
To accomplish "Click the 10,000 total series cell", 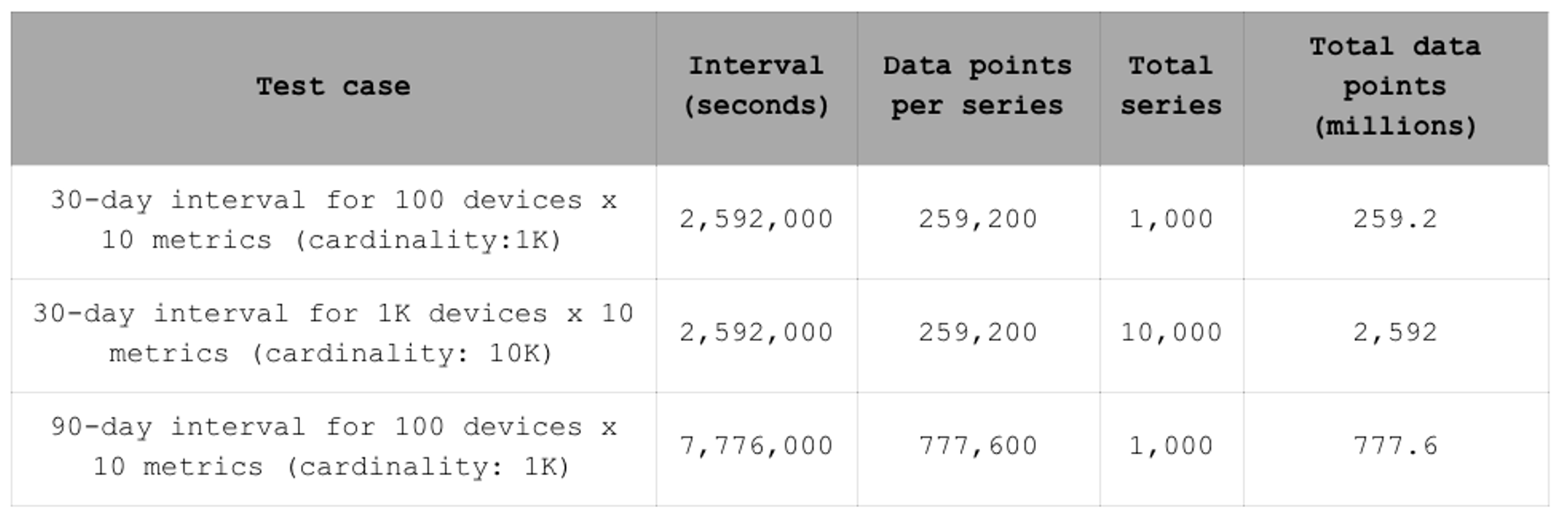I will 1171,335.
